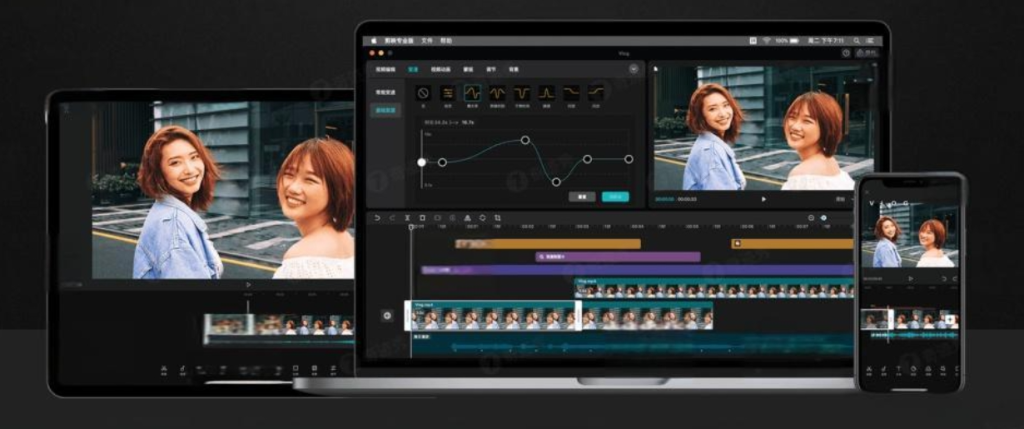This screenshot has height=429, width=1024.
Task: Select the white-outlined clip on the phone timeline
Action: (877, 320)
